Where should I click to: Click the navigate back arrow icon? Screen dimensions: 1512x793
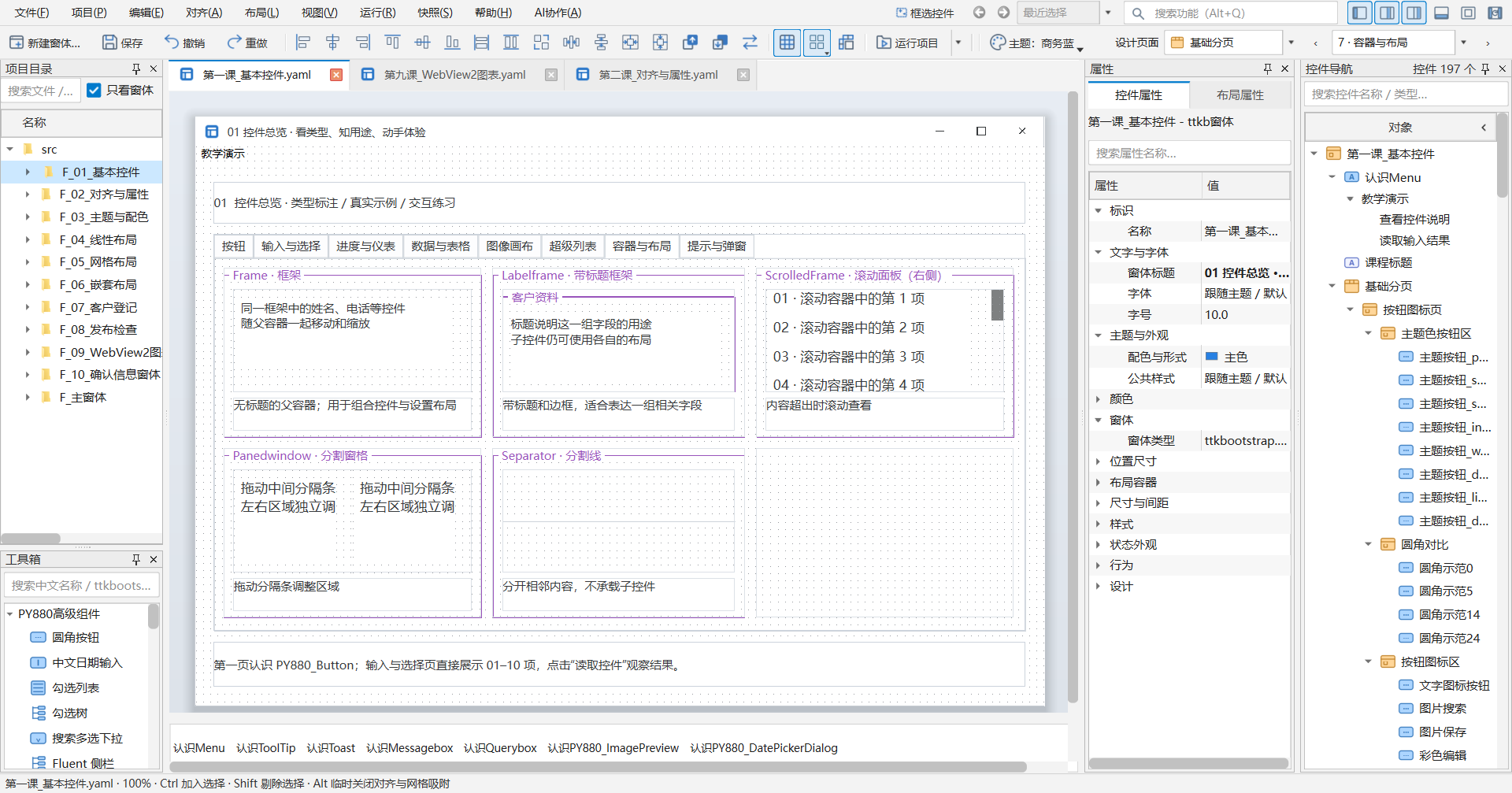[x=979, y=13]
